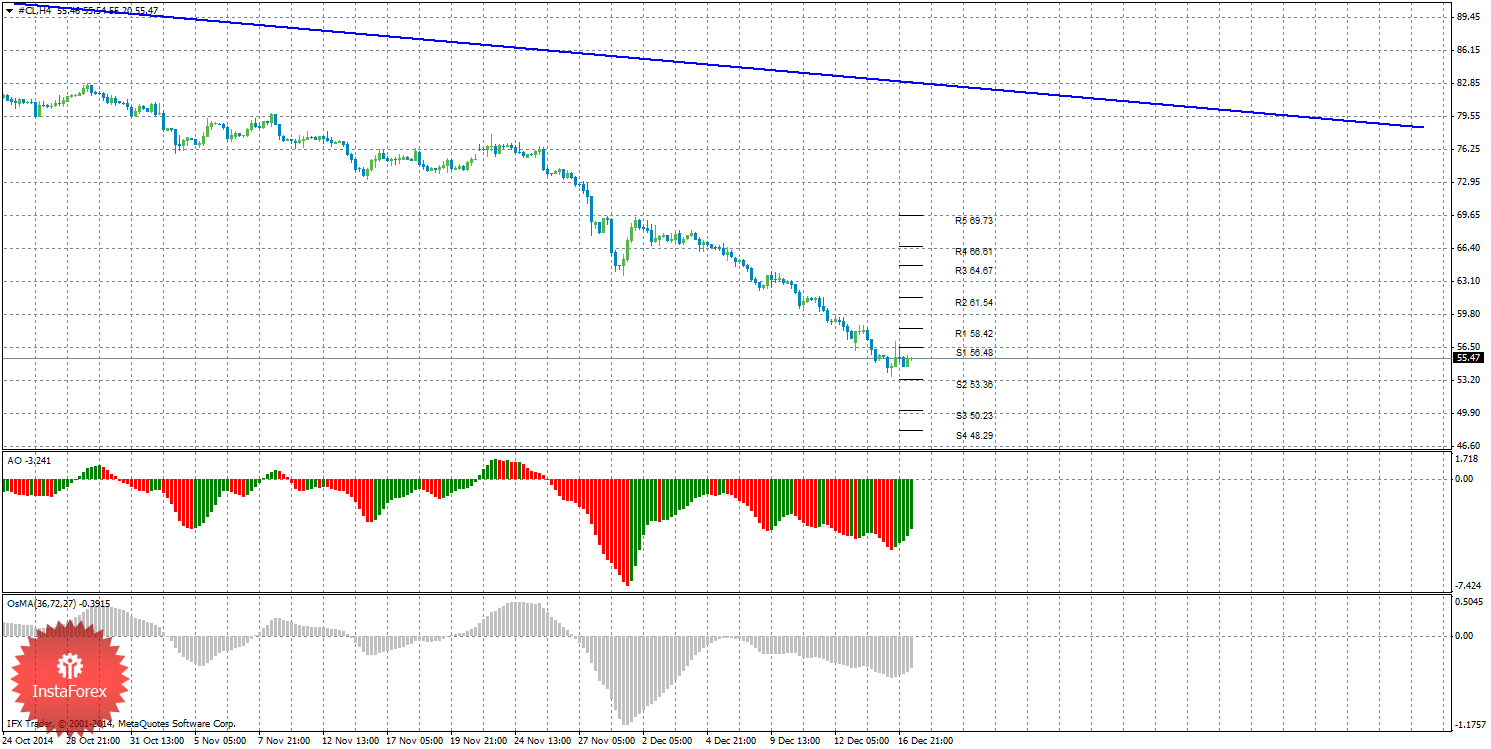The height and width of the screenshot is (749, 1491).
Task: Click the 1.718 value on AO scale
Action: tap(1467, 459)
